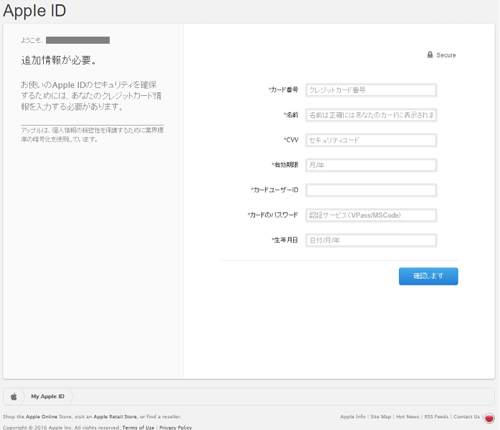Click into the CVV security code field
This screenshot has height=430, width=500.
(x=371, y=140)
